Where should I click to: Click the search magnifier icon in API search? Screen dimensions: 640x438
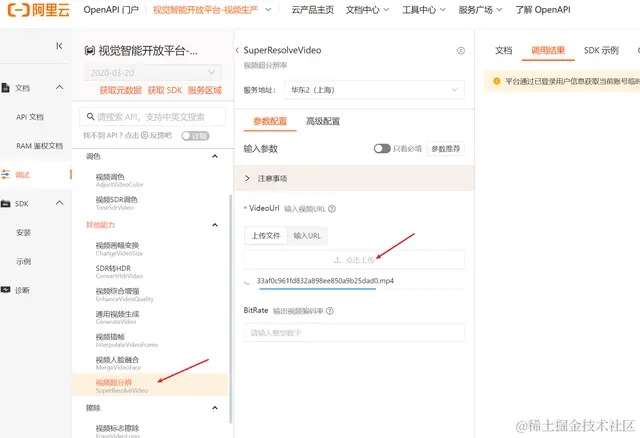91,117
